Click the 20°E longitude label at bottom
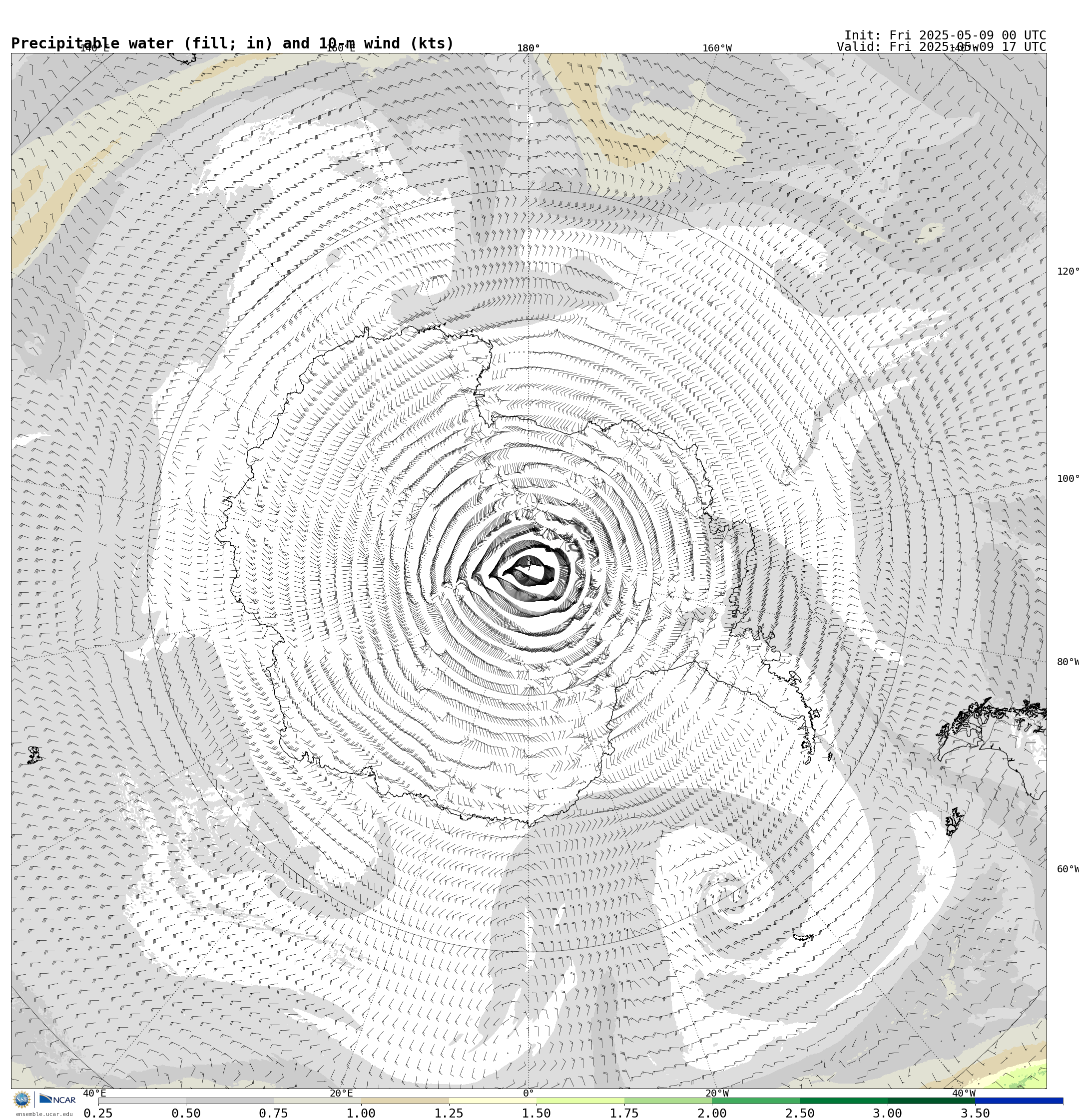Image resolution: width=1079 pixels, height=1120 pixels. [x=341, y=1093]
